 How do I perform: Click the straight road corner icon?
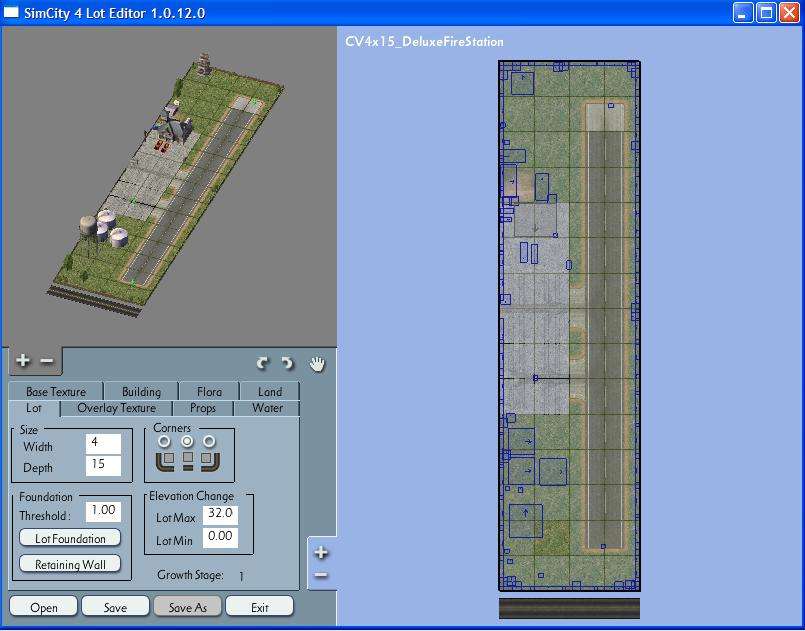(188, 461)
